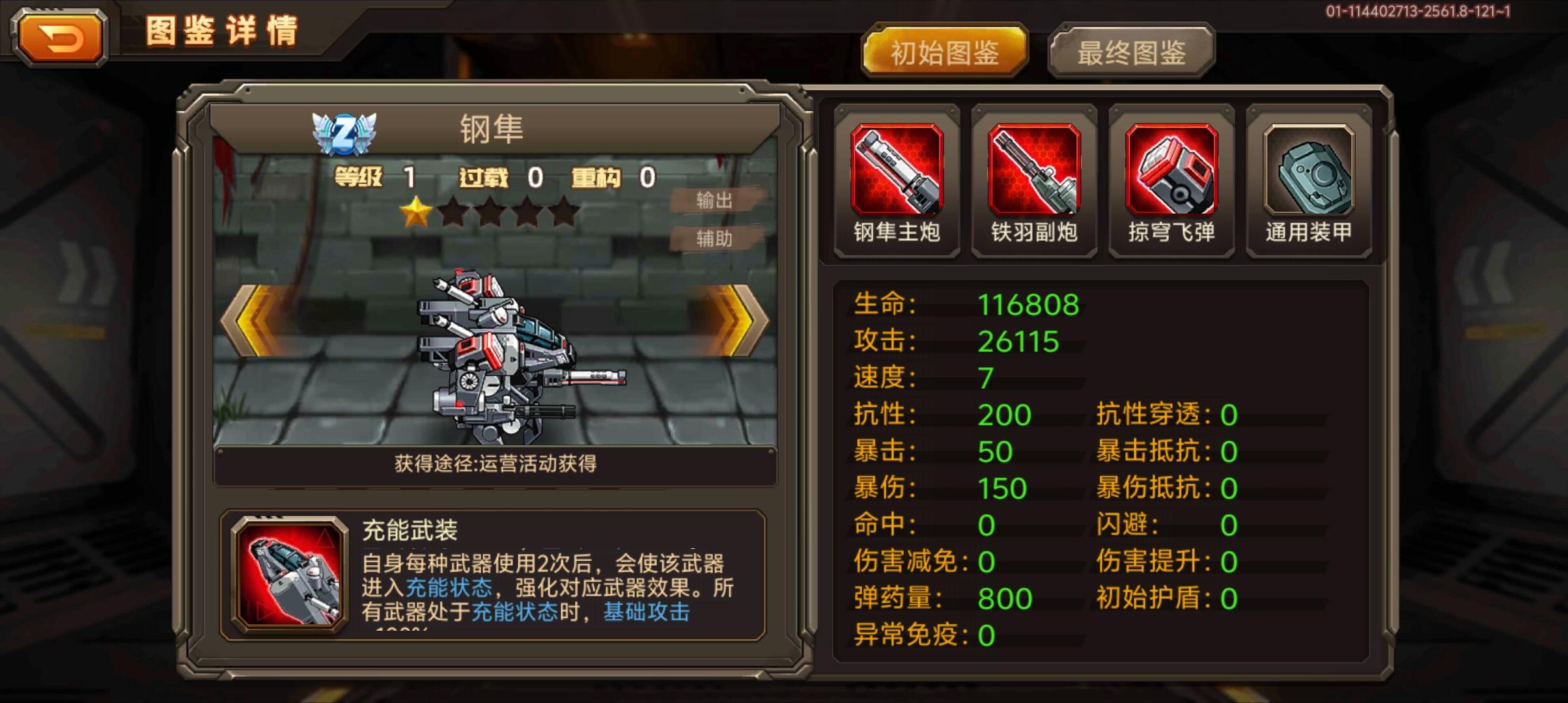Tap the orange back arrow button

pyautogui.click(x=60, y=37)
